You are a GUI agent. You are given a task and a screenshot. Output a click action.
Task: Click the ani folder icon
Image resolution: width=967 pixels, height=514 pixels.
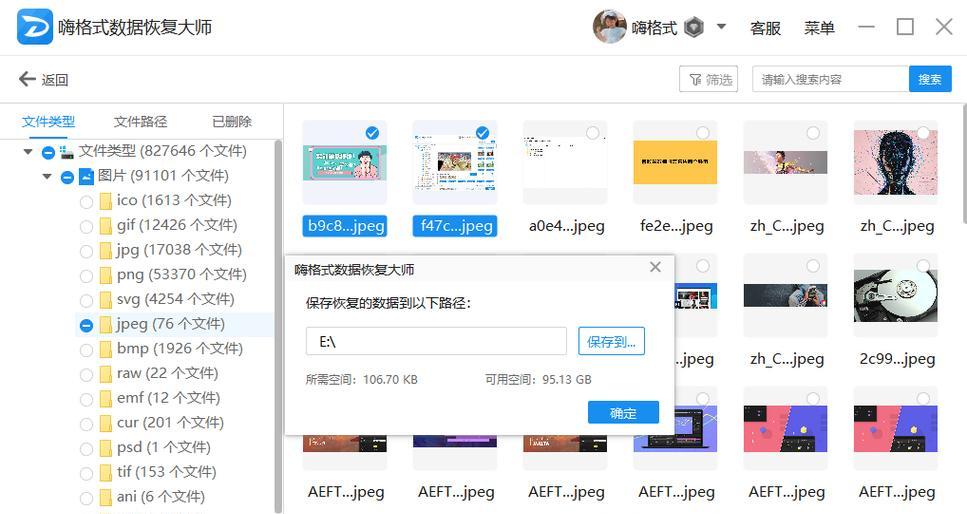click(105, 497)
